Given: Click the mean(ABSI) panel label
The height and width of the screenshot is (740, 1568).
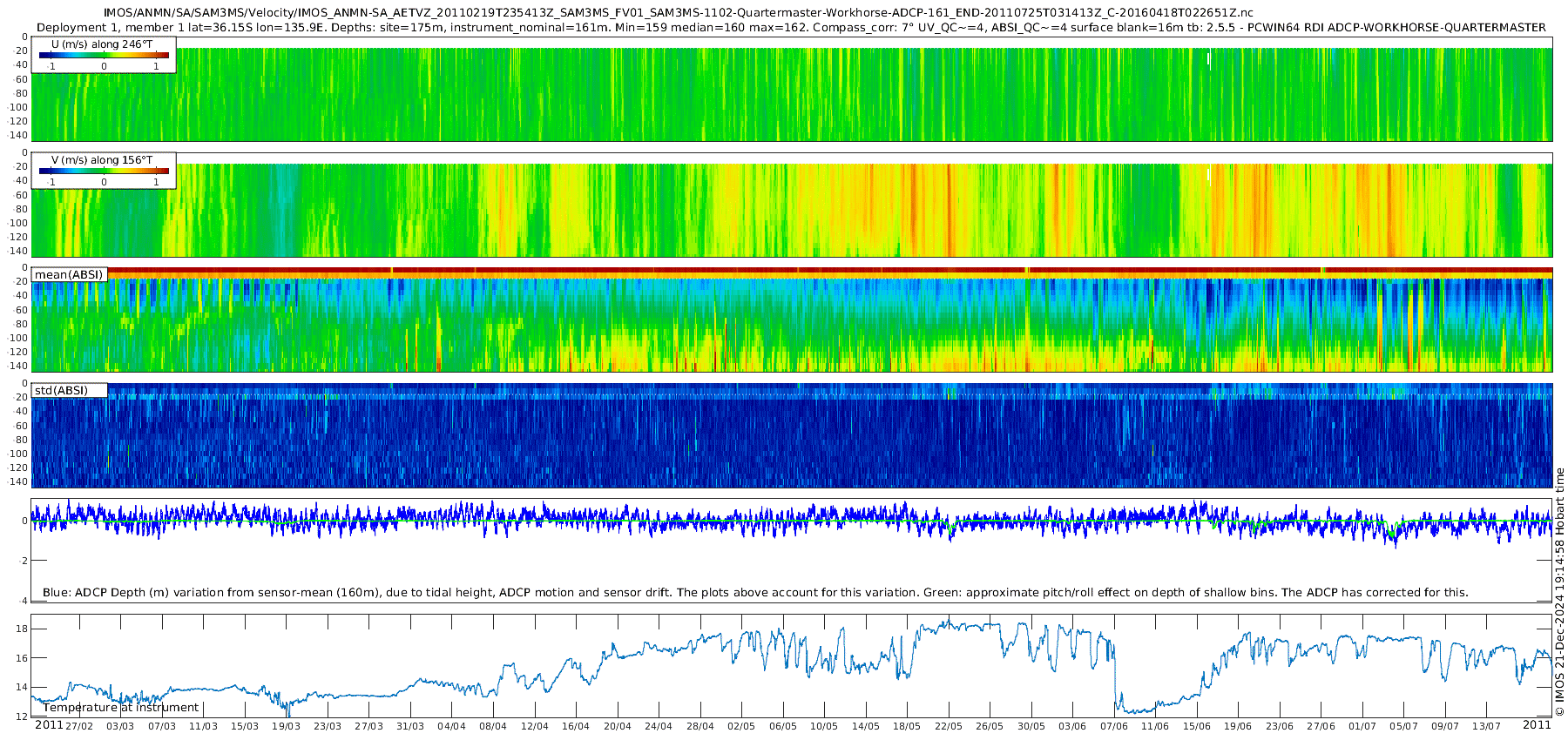Looking at the screenshot, I should [x=69, y=274].
